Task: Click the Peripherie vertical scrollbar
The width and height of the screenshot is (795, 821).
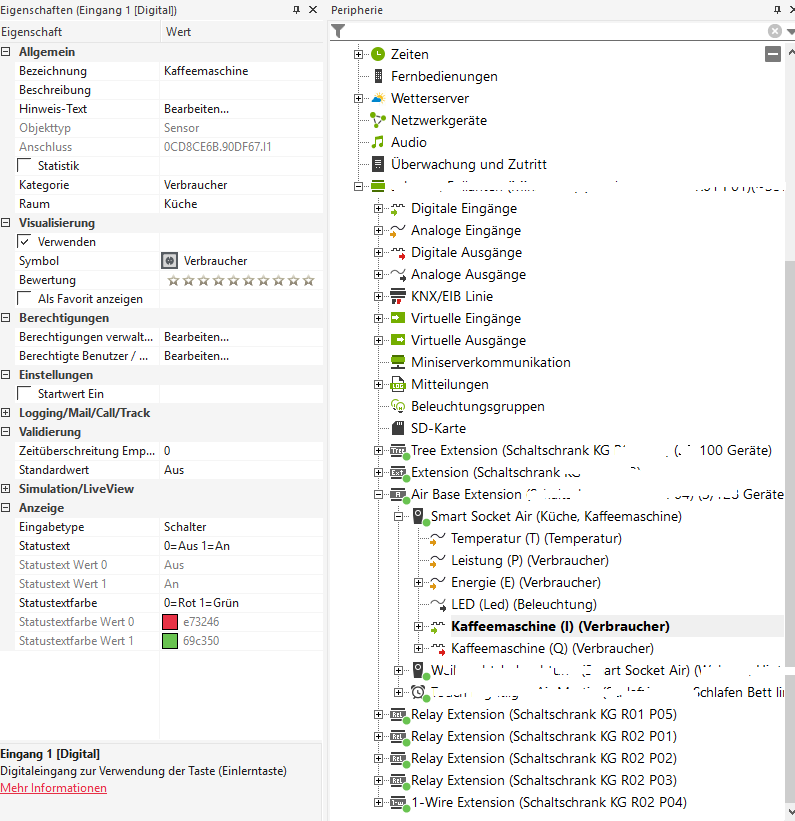Action: (x=790, y=463)
